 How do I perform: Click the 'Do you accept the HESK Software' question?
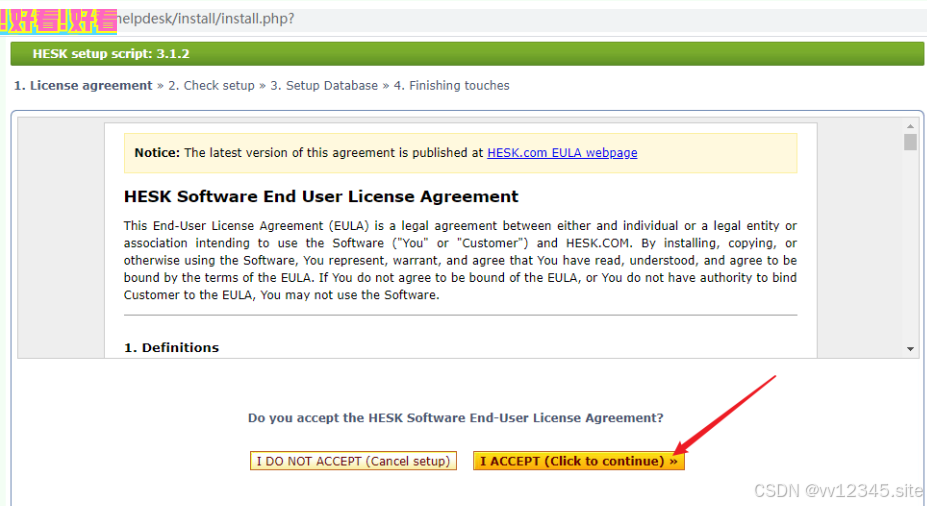pyautogui.click(x=456, y=418)
